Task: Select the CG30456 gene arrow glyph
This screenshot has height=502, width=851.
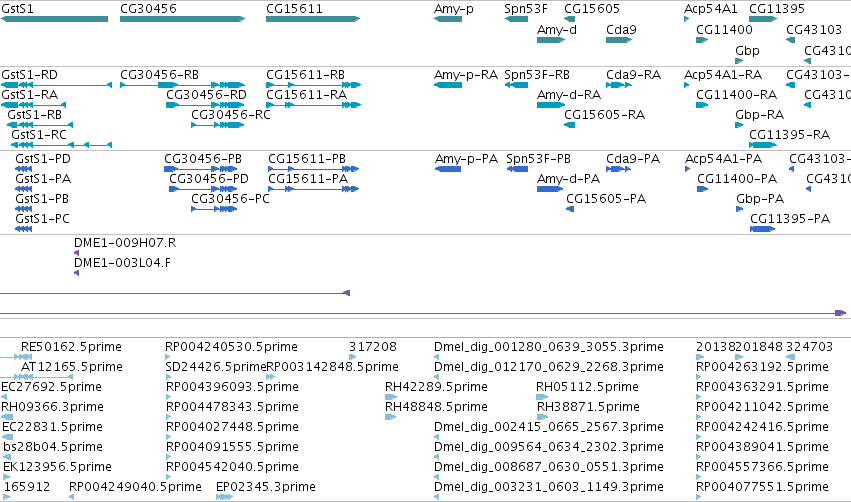Action: (182, 19)
